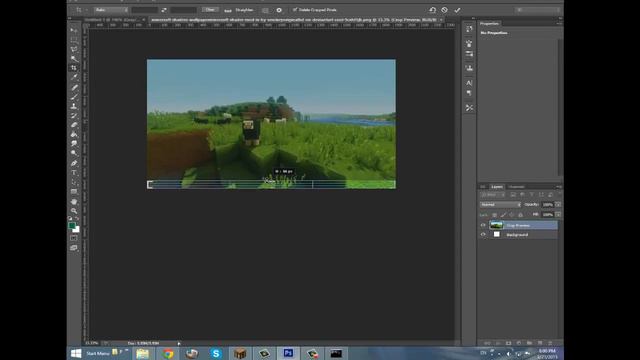Select the Zoom tool

point(74,211)
